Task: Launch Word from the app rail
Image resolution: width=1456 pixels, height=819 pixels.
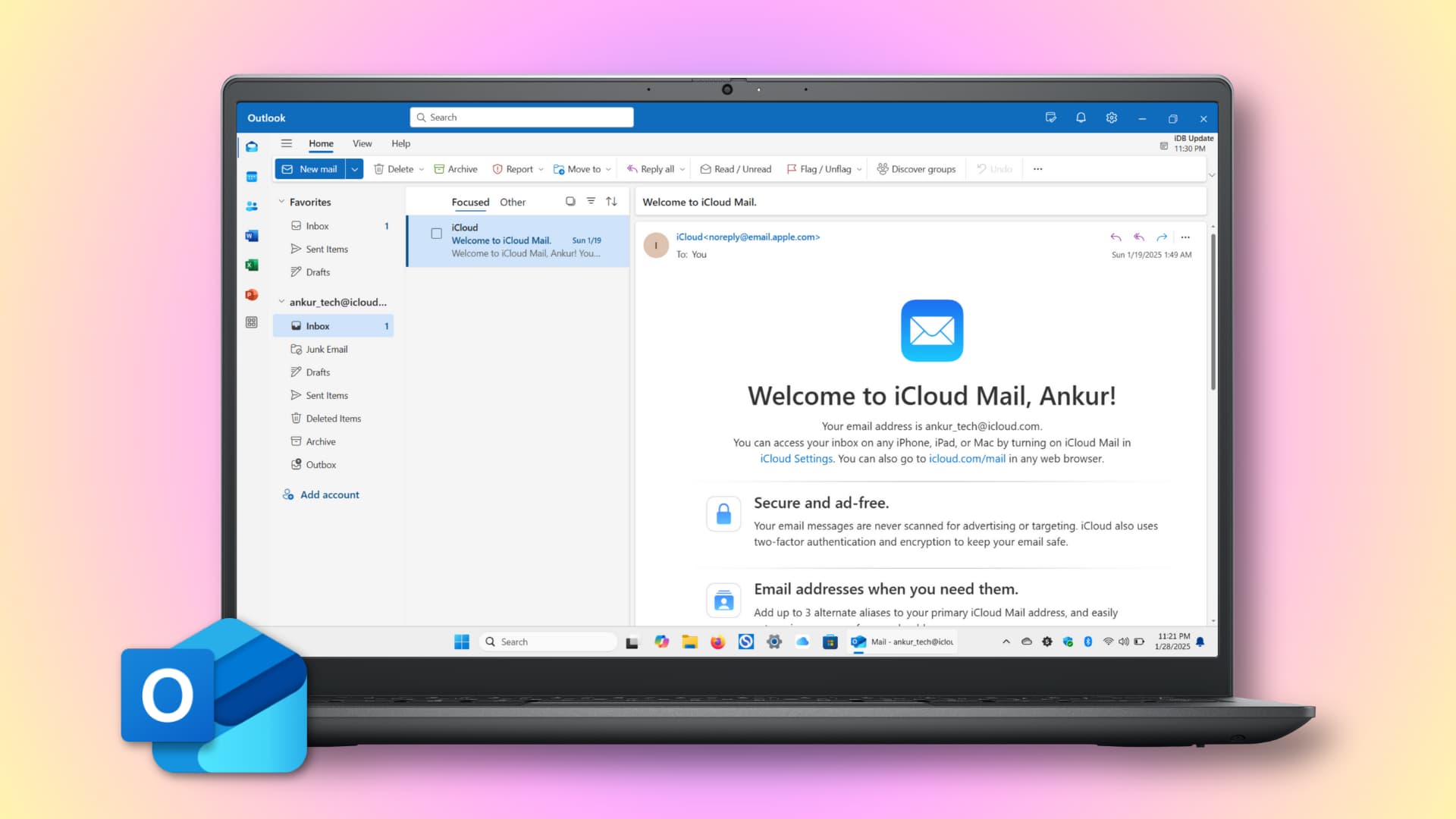Action: click(x=252, y=236)
